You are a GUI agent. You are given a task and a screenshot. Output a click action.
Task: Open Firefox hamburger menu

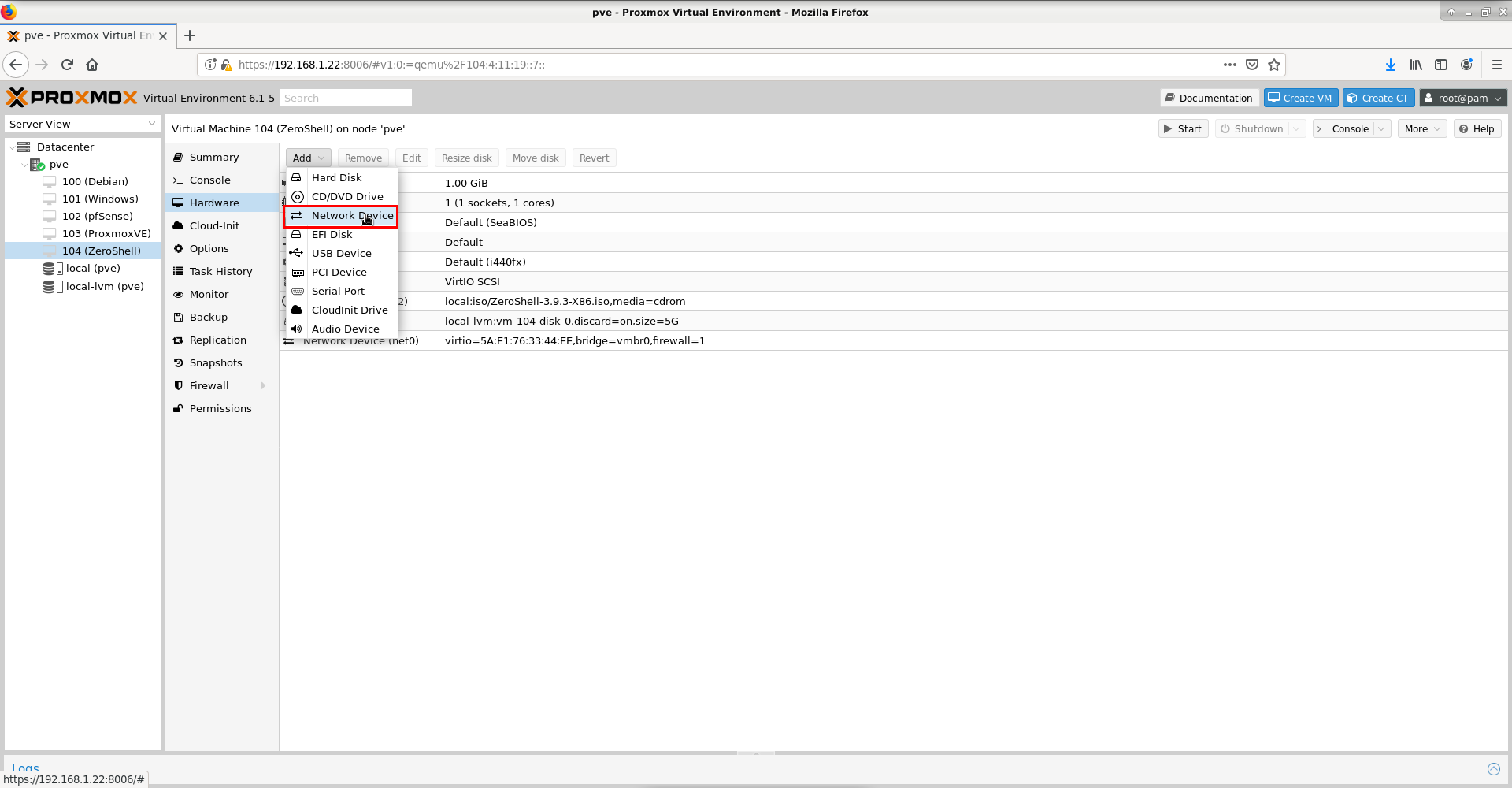click(x=1496, y=65)
